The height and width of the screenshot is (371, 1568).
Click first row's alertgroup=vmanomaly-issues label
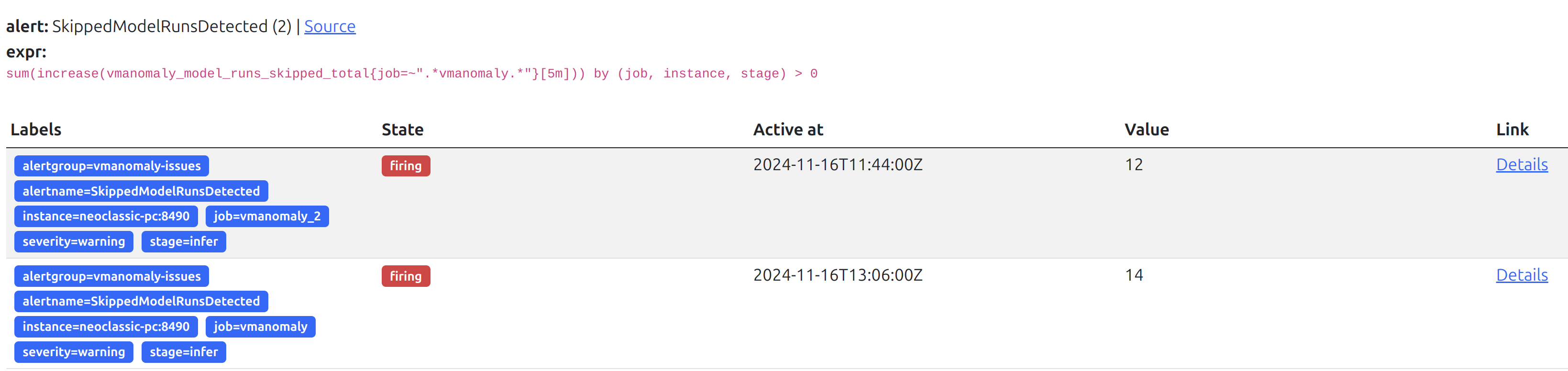[x=111, y=166]
